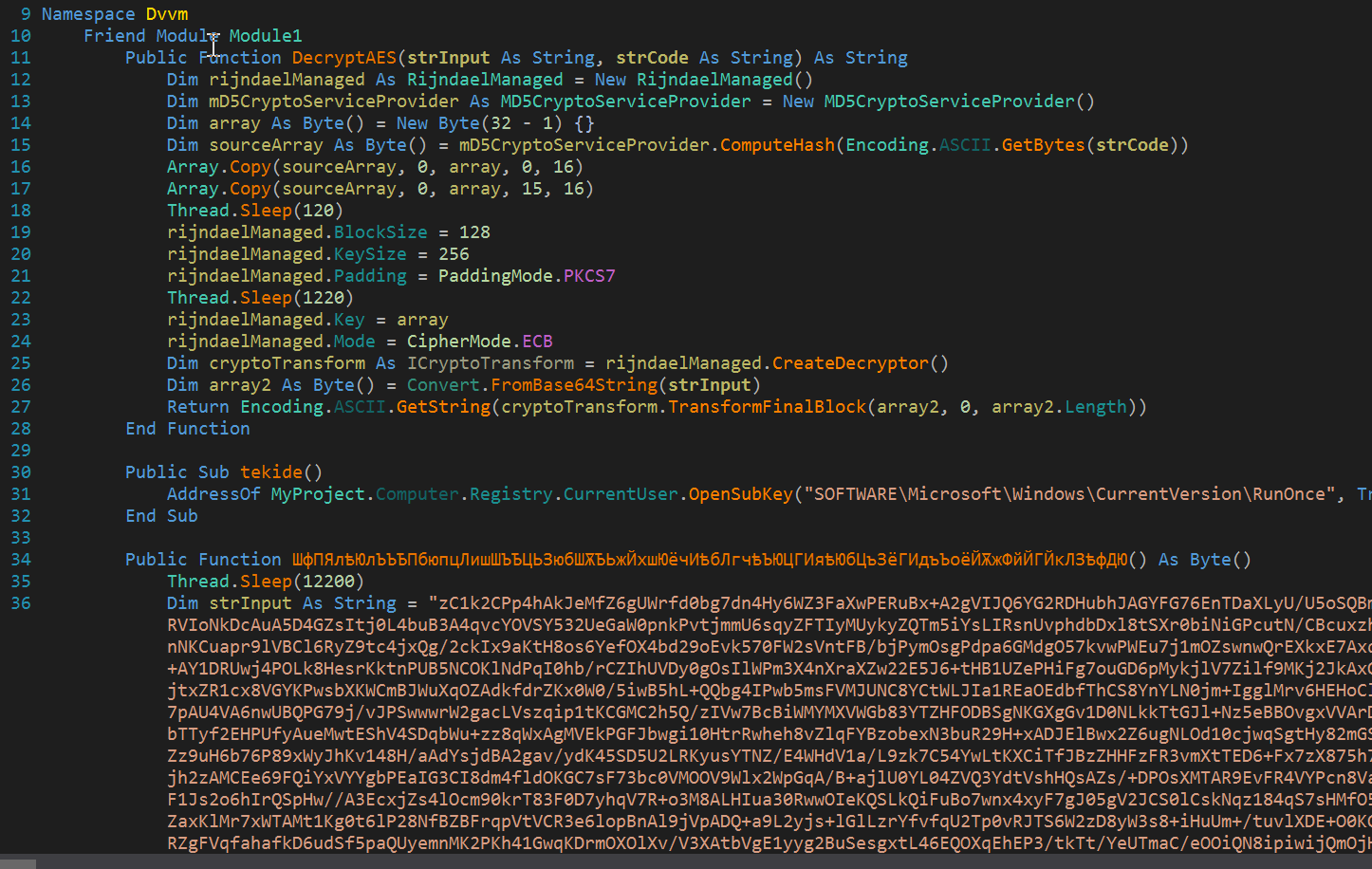The image size is (1372, 869).
Task: Click the "Friend" keyword
Action: point(115,36)
